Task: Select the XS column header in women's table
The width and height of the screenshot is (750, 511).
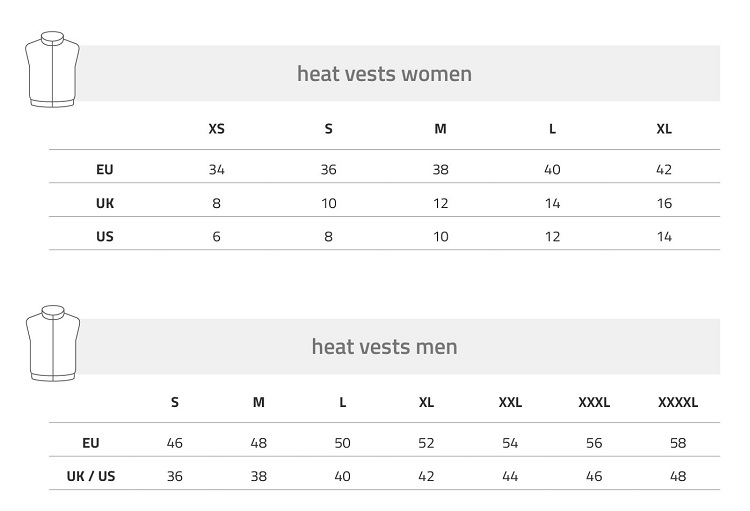Action: [x=216, y=129]
